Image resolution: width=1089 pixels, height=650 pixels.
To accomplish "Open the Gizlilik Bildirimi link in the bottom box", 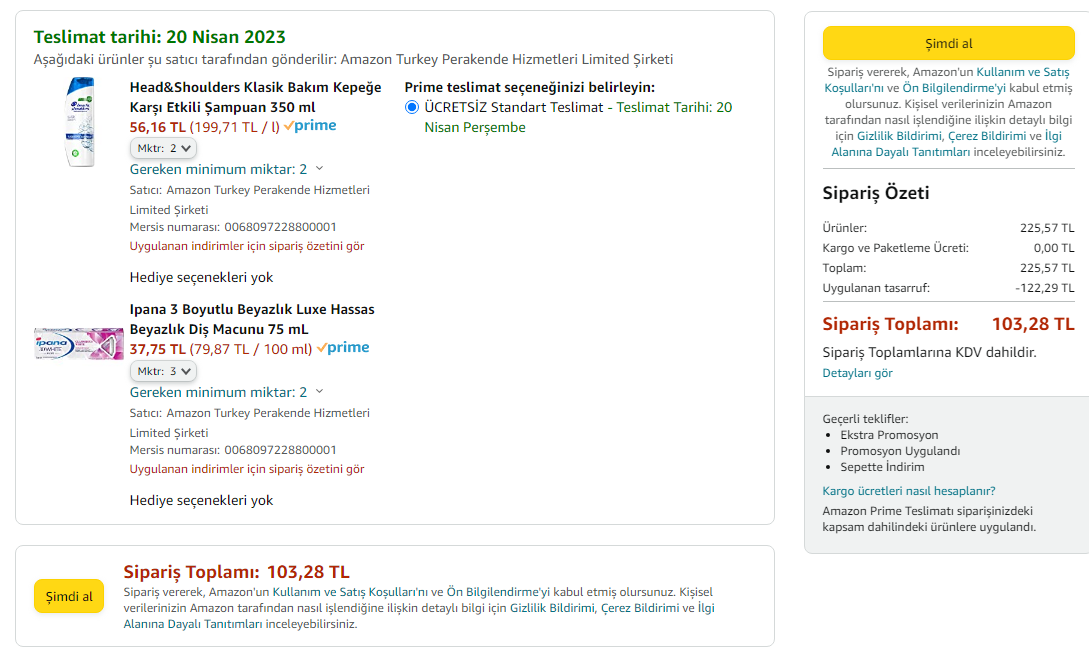I will 552,608.
